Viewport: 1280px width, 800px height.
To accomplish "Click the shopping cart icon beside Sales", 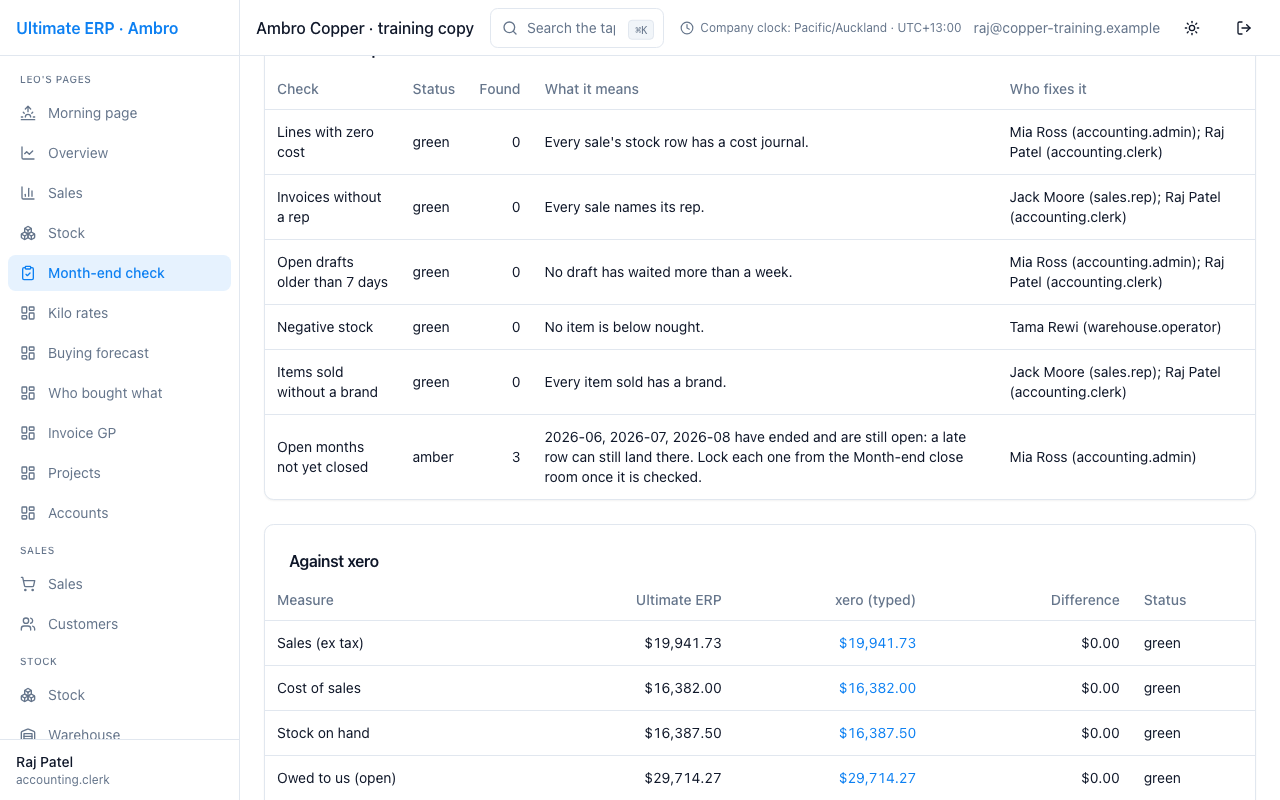I will click(28, 584).
